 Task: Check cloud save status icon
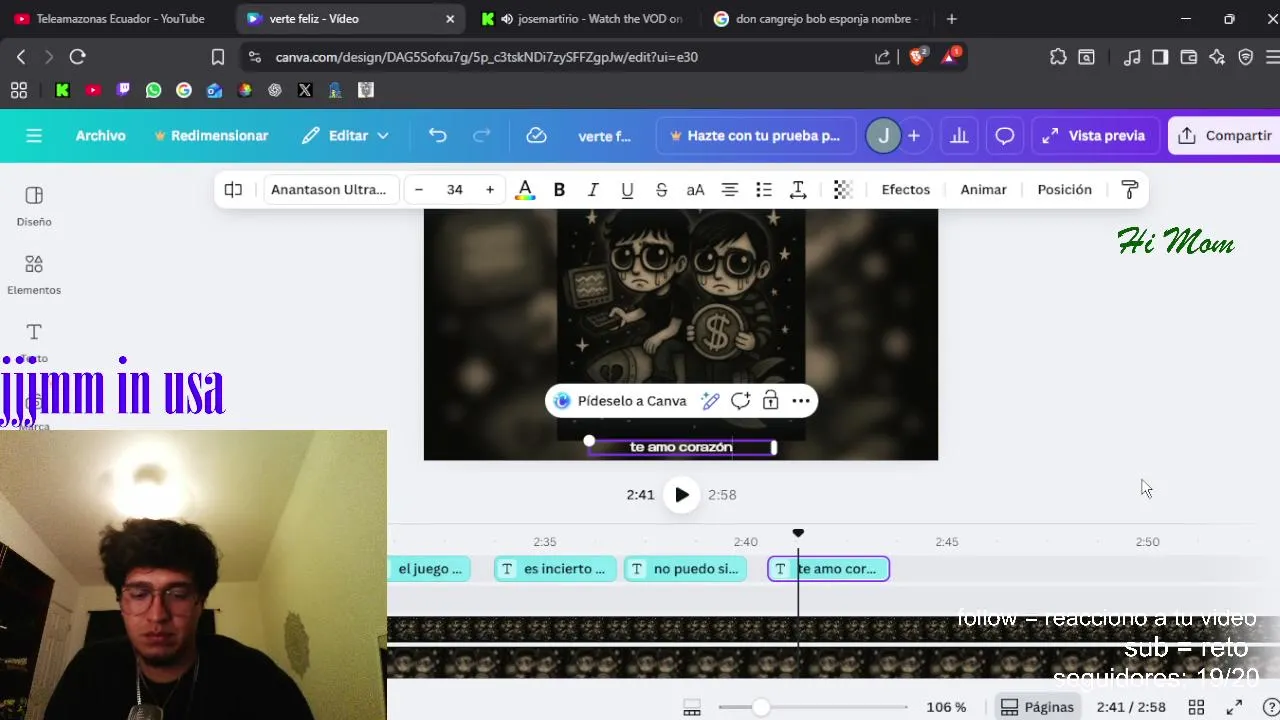click(x=537, y=135)
